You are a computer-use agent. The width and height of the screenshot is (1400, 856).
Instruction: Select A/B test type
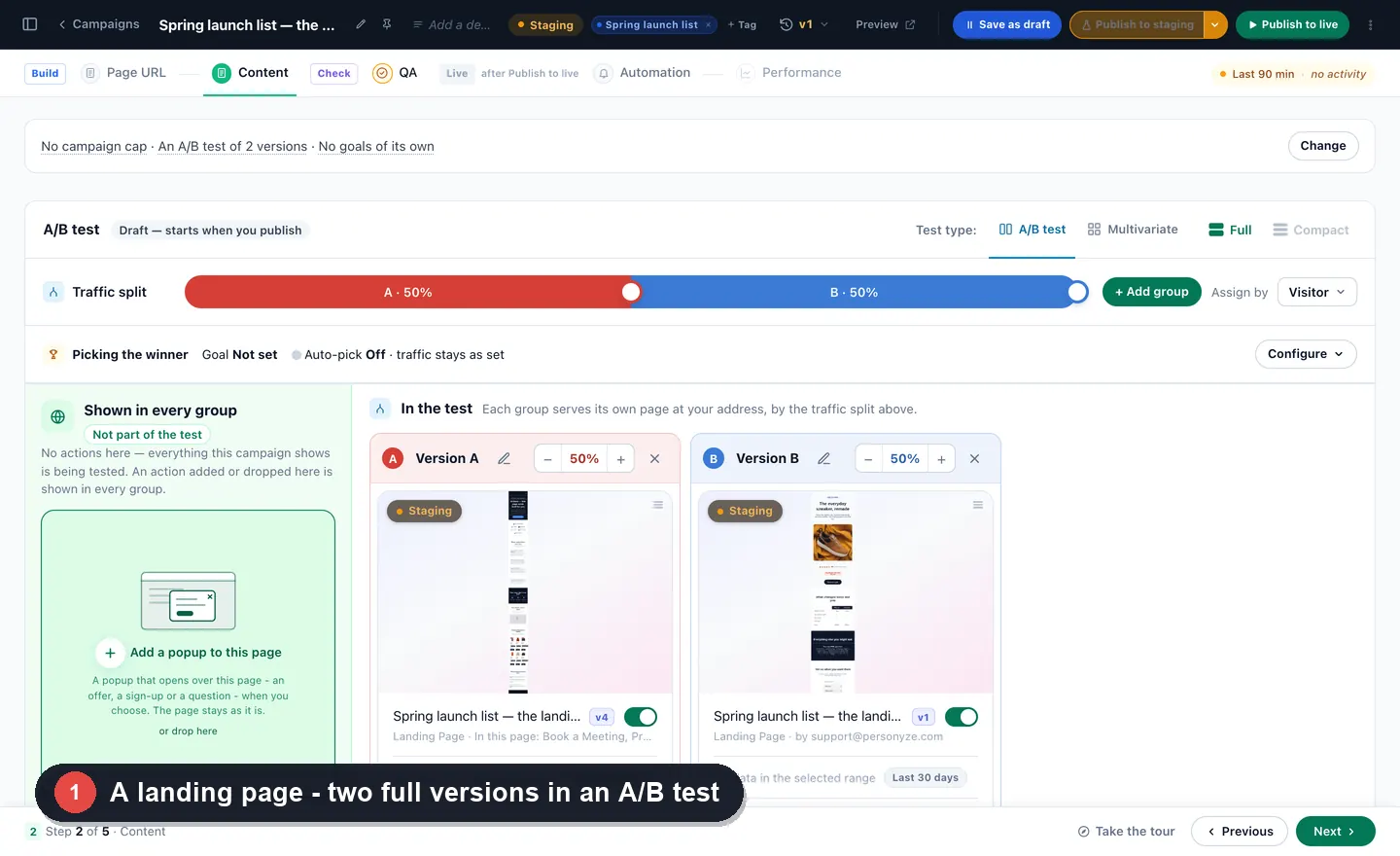[1032, 230]
